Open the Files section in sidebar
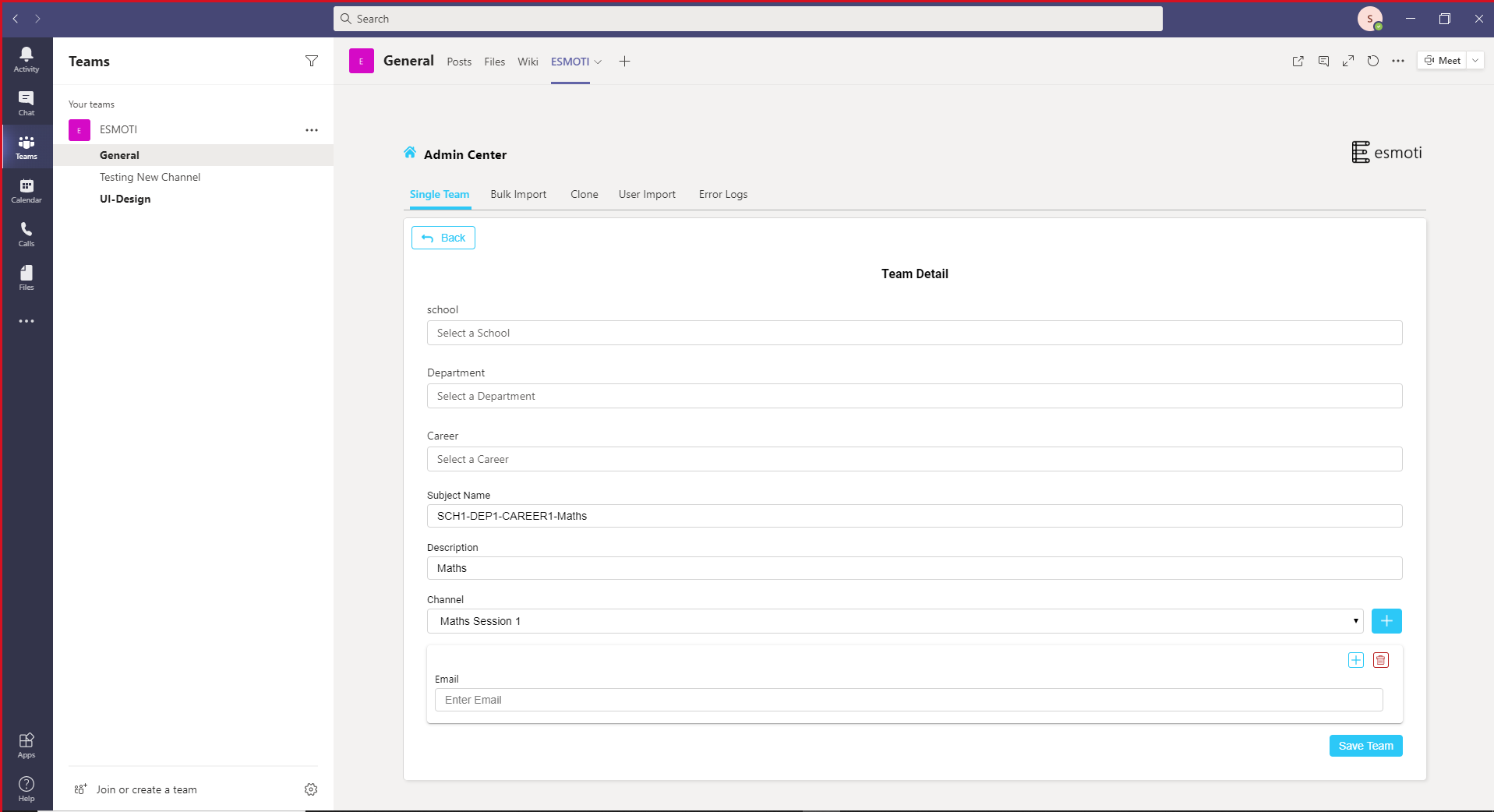The height and width of the screenshot is (812, 1494). (x=26, y=277)
